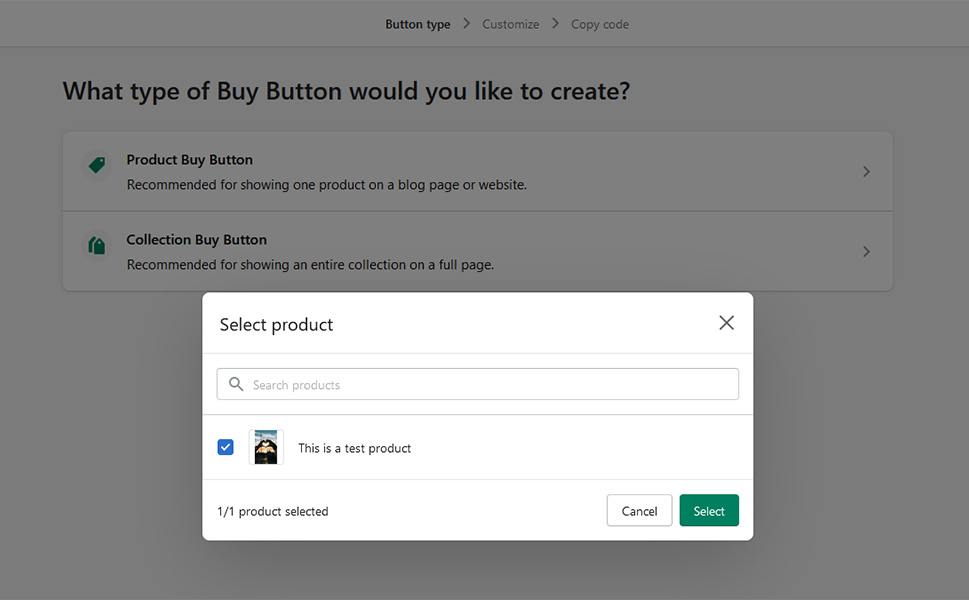Expand Product Buy Button chevron arrow
The image size is (969, 600).
(866, 172)
